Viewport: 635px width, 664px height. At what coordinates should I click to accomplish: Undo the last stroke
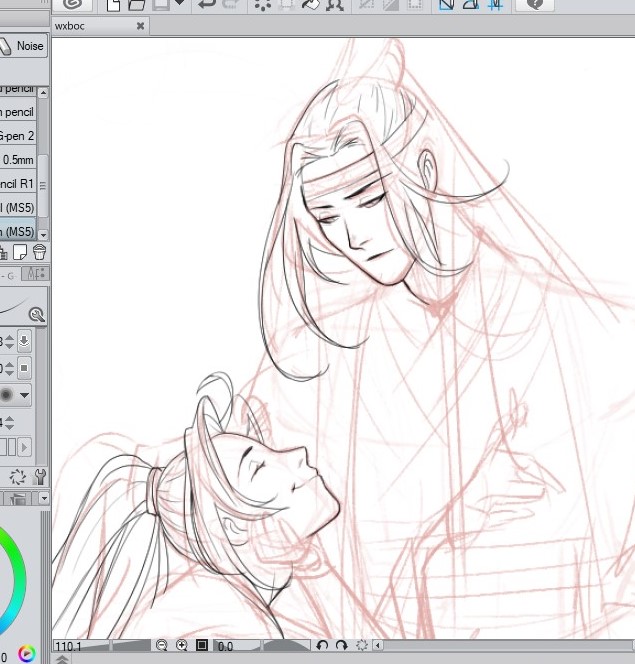tap(207, 4)
